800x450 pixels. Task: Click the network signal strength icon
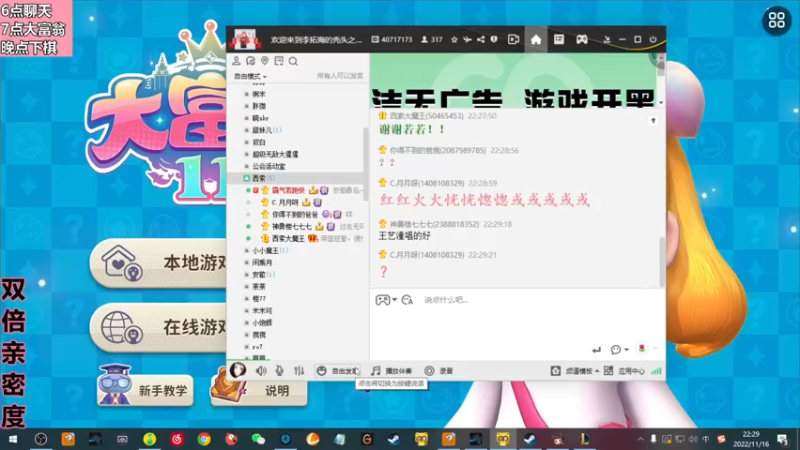[x=657, y=371]
